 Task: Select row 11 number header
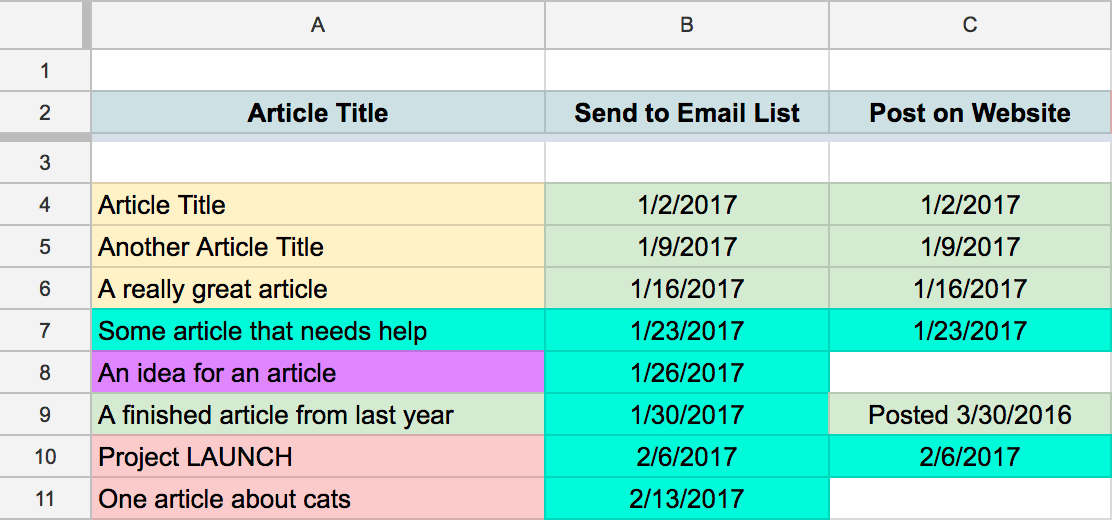pos(45,499)
